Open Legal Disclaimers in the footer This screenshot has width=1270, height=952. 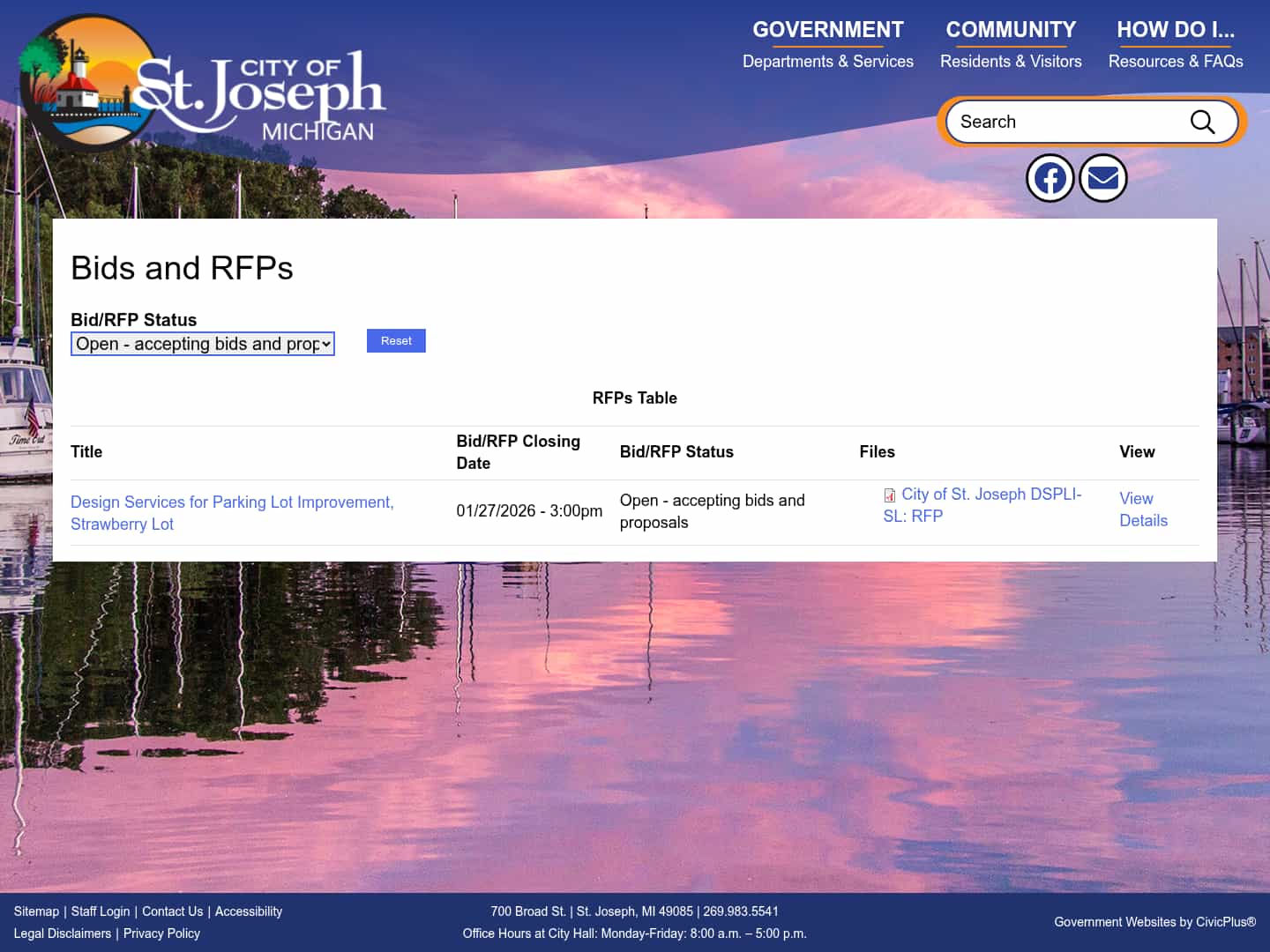[62, 933]
